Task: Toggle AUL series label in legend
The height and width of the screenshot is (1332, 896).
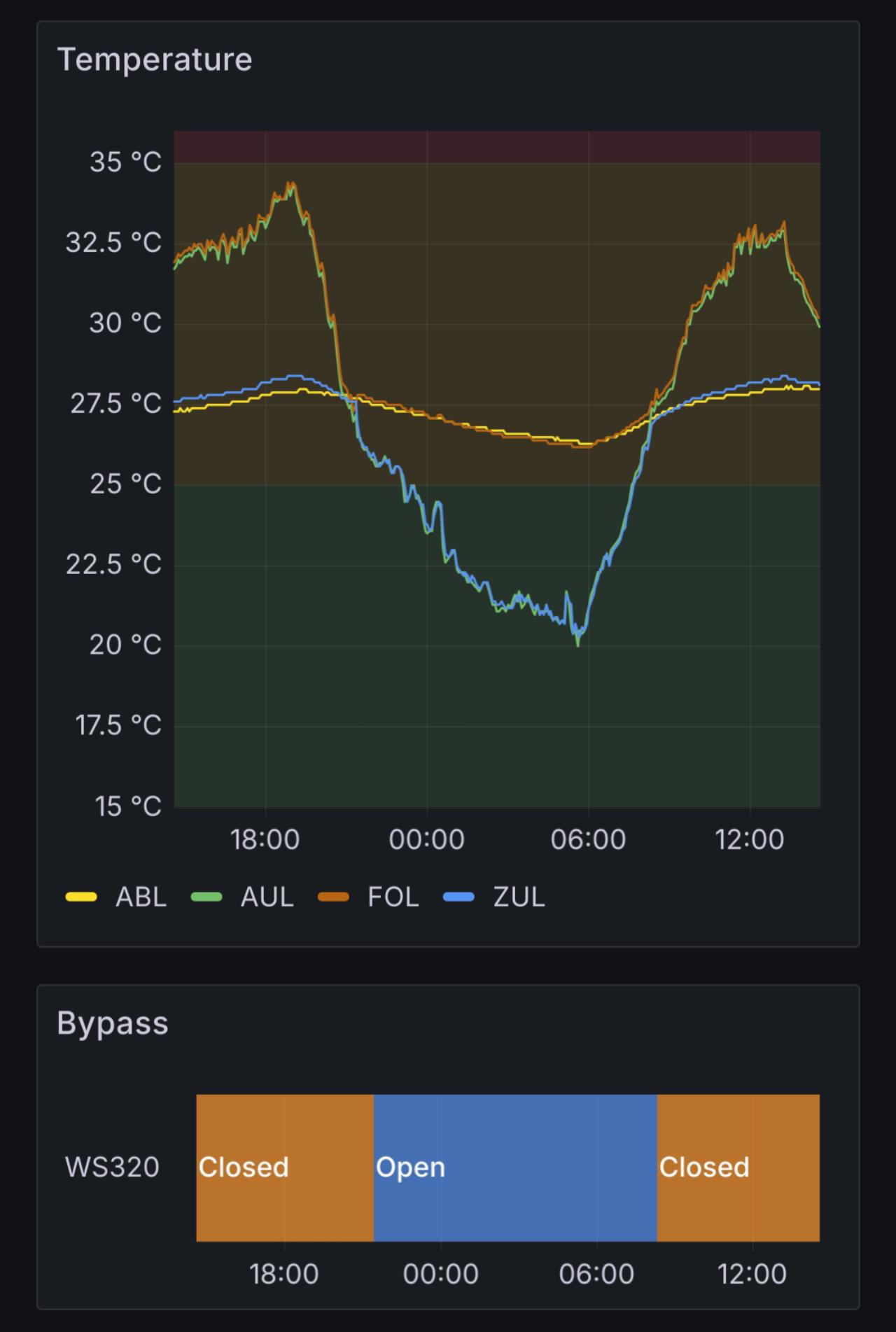Action: 267,897
